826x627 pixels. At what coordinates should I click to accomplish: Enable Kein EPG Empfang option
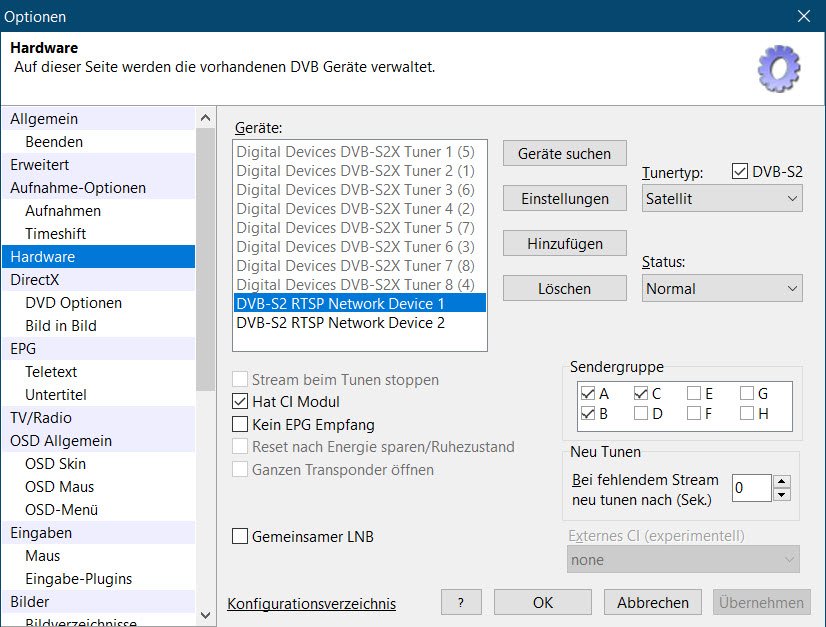pos(240,424)
